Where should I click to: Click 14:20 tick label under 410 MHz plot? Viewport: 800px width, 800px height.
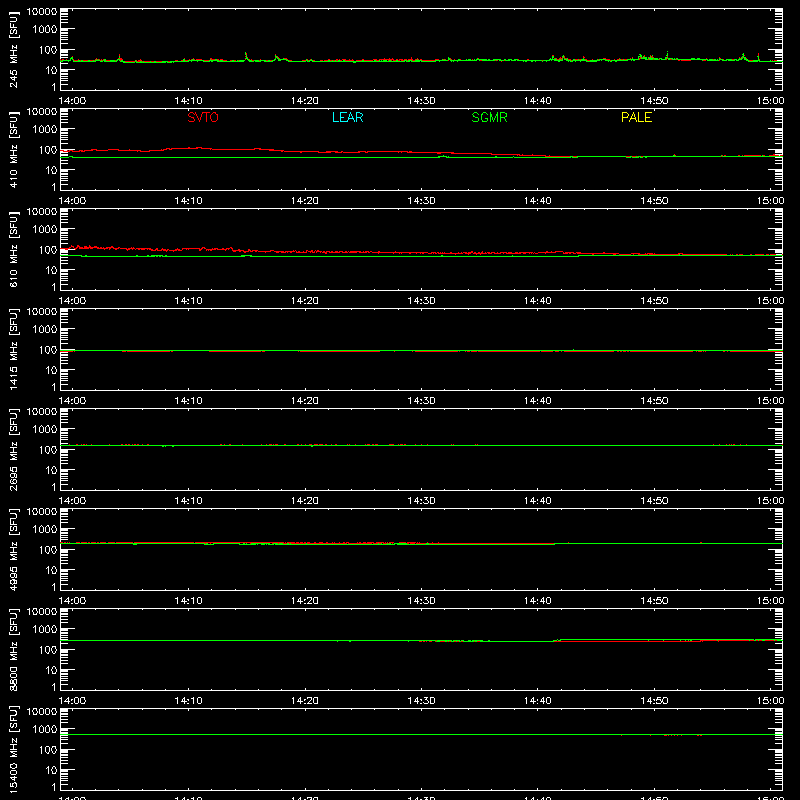click(x=305, y=201)
